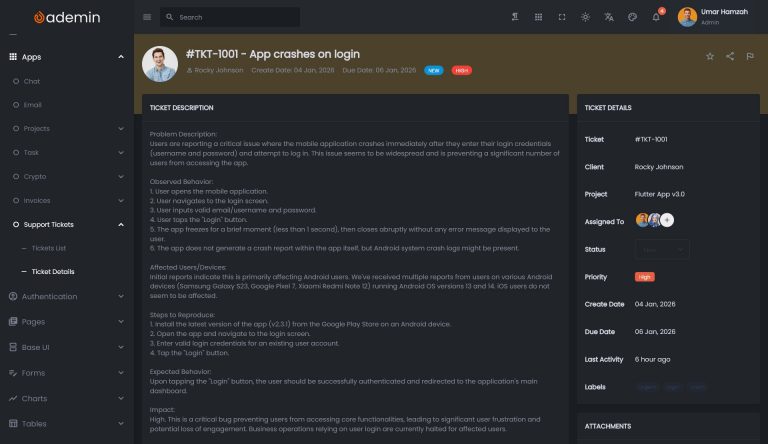Click '6 hour ago' last activity
The width and height of the screenshot is (768, 444).
652,360
